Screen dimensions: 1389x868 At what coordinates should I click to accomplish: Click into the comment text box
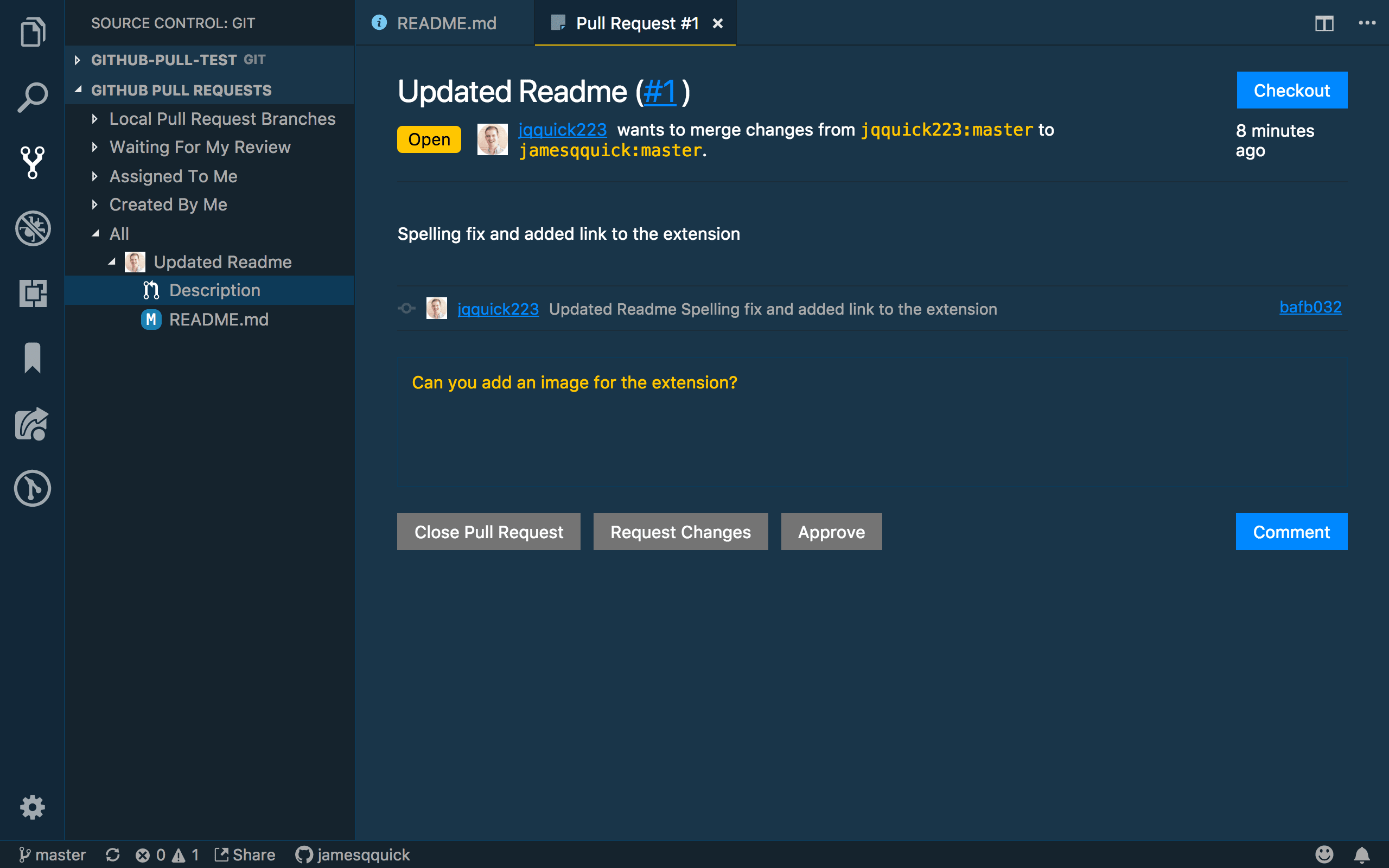(872, 424)
